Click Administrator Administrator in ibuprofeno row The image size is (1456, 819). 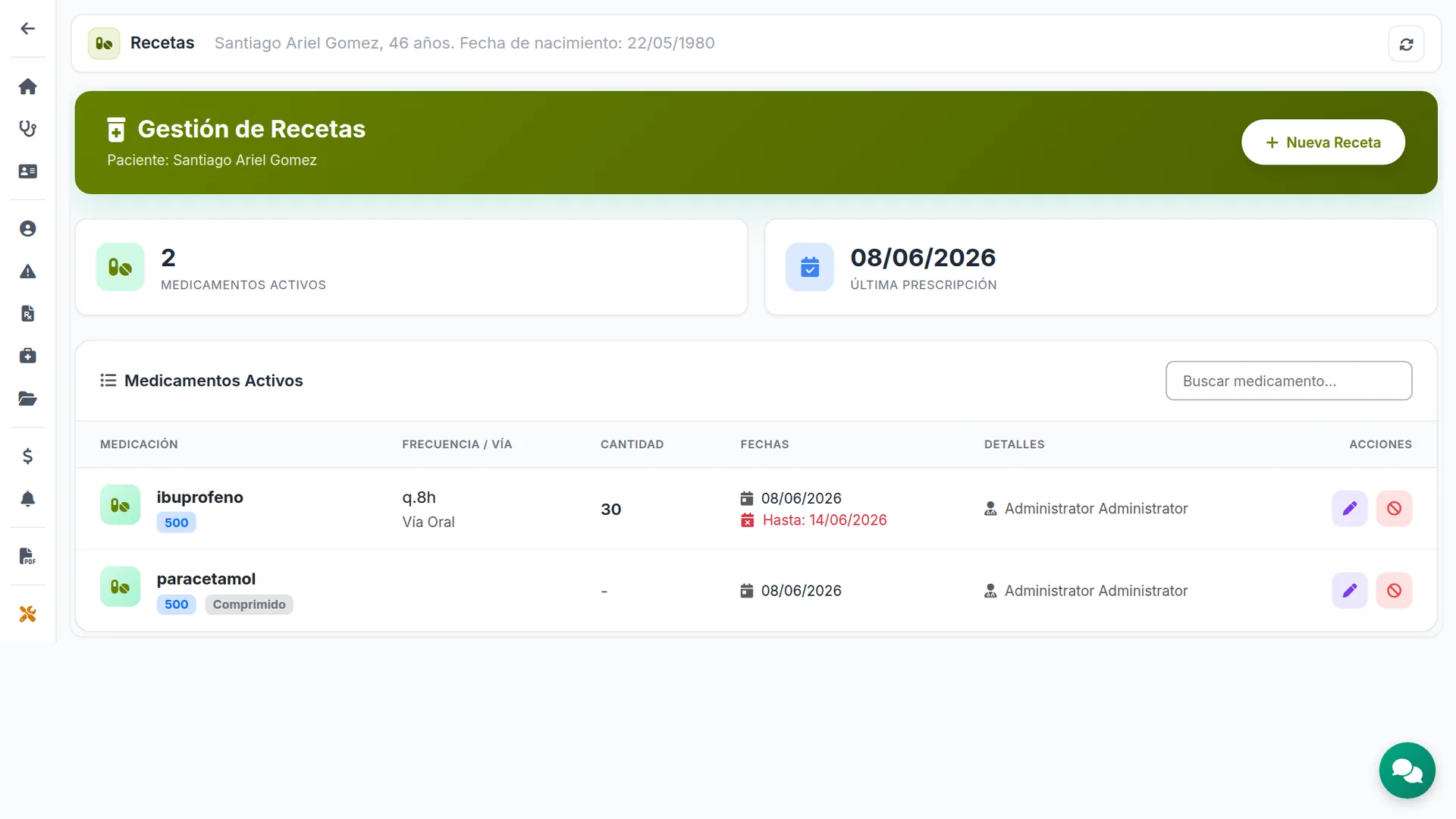point(1096,509)
